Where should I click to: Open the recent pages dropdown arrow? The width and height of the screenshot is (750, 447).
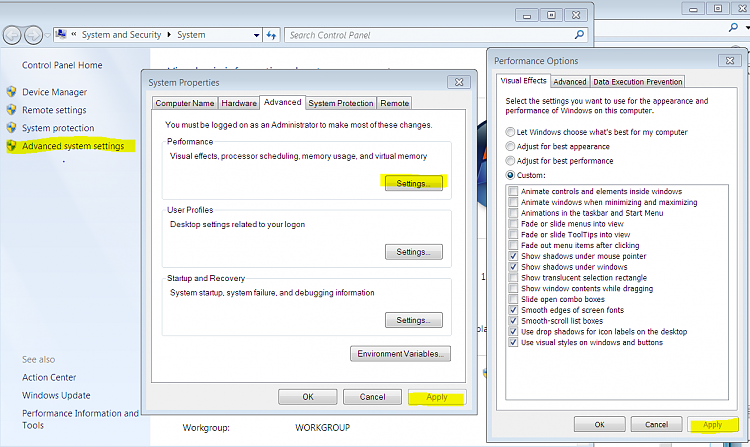pos(47,35)
